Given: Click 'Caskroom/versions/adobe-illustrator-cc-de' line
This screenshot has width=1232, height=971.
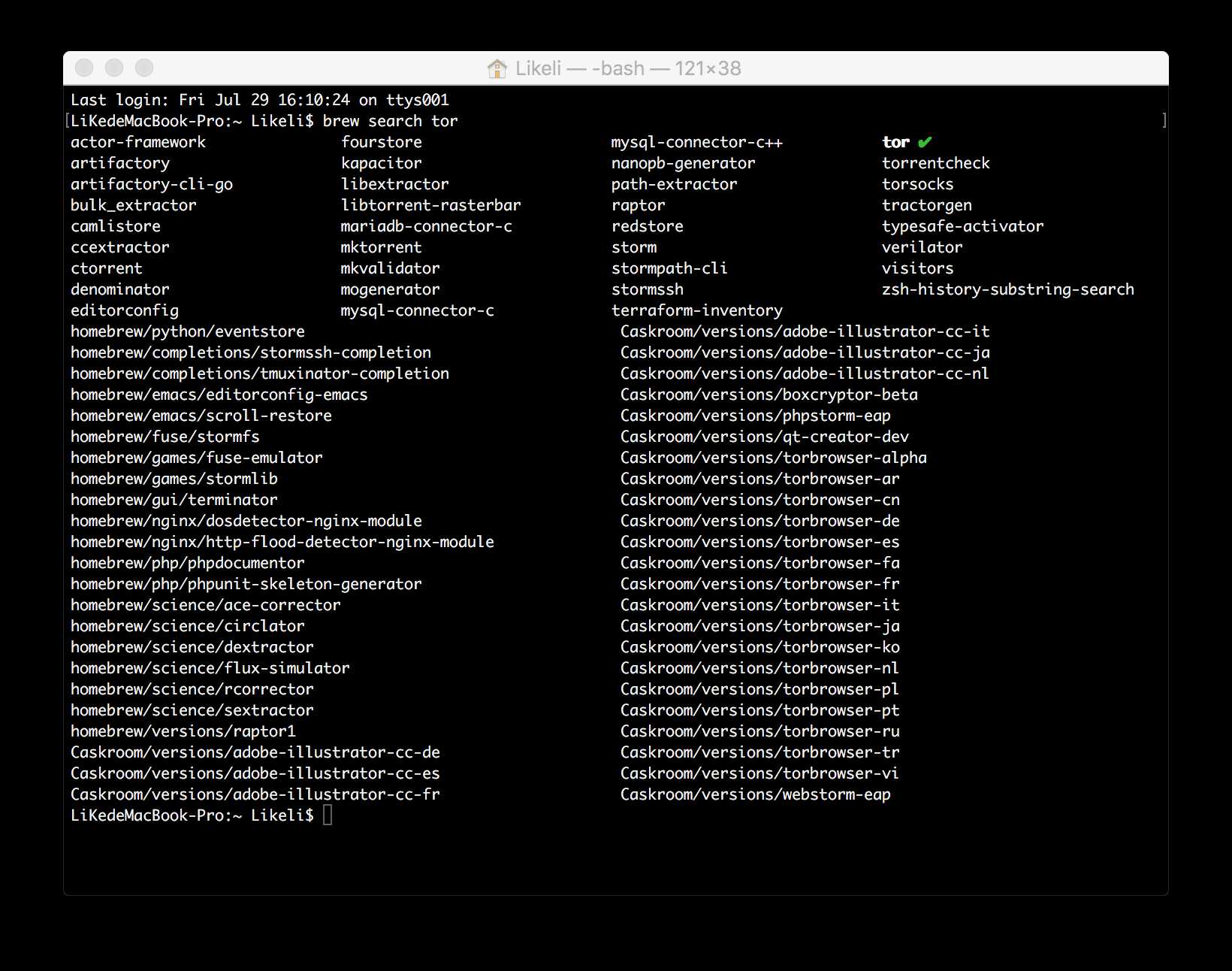Looking at the screenshot, I should pyautogui.click(x=255, y=752).
